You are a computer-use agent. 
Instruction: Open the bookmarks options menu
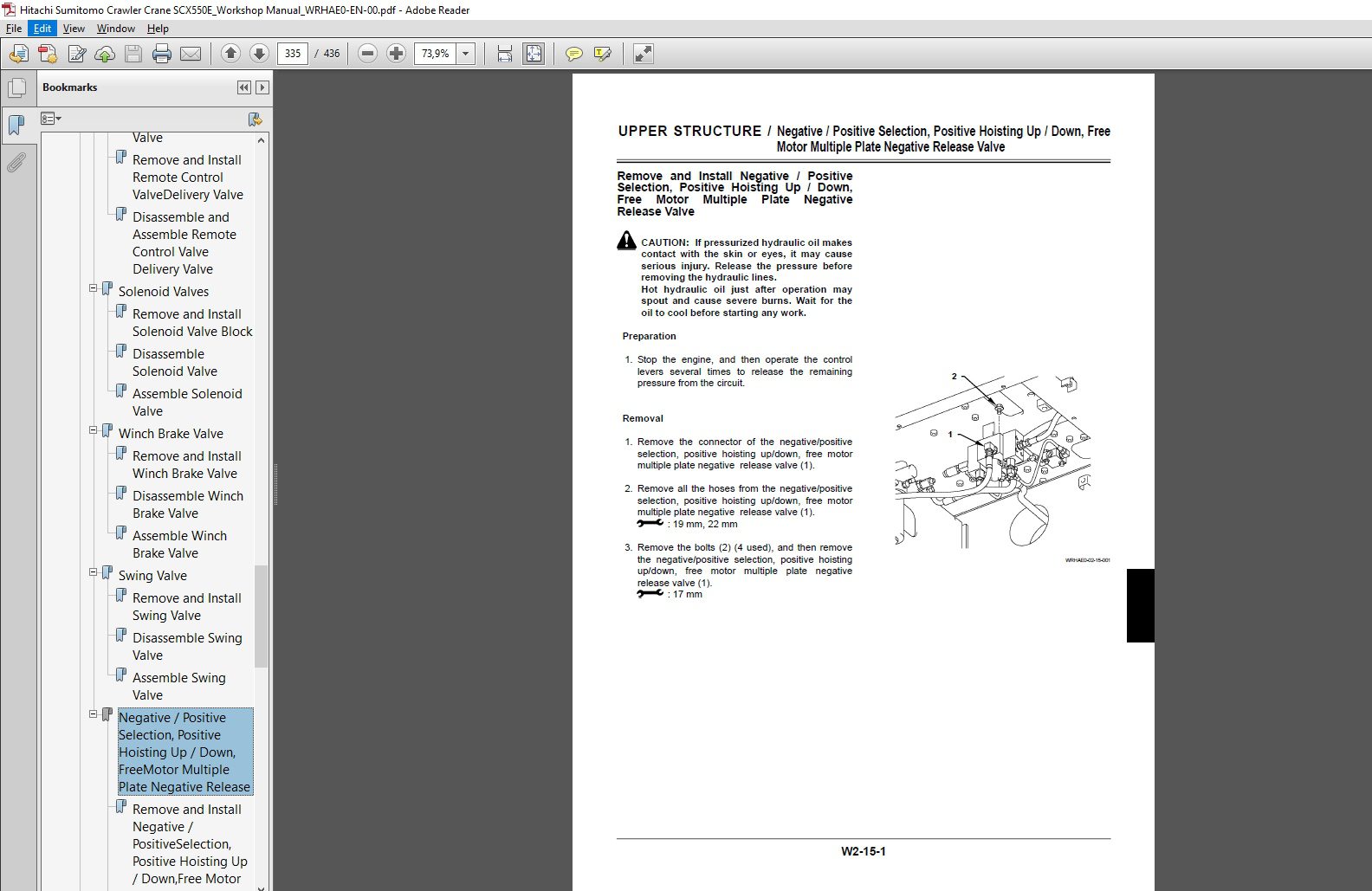pos(51,119)
